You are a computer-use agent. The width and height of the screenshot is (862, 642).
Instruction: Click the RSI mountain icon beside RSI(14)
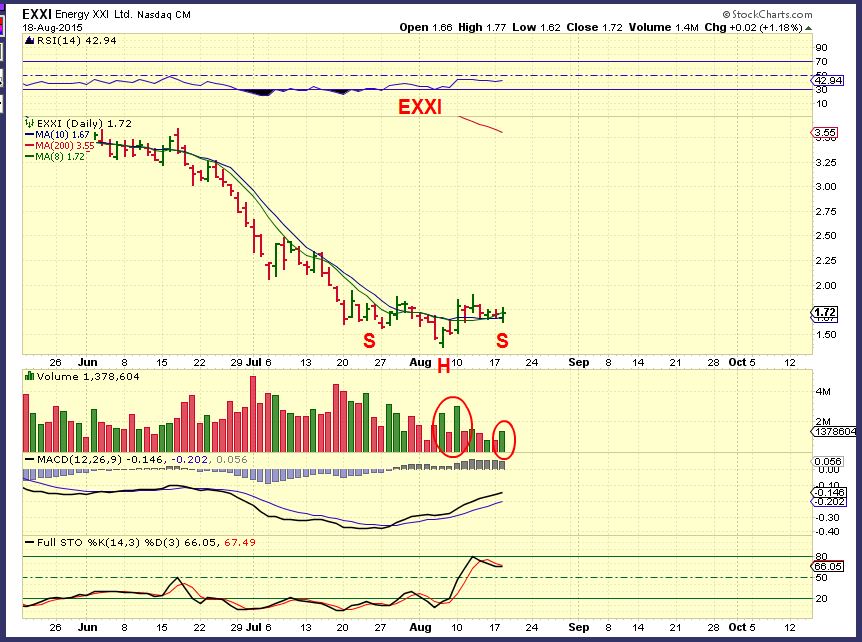coord(30,41)
